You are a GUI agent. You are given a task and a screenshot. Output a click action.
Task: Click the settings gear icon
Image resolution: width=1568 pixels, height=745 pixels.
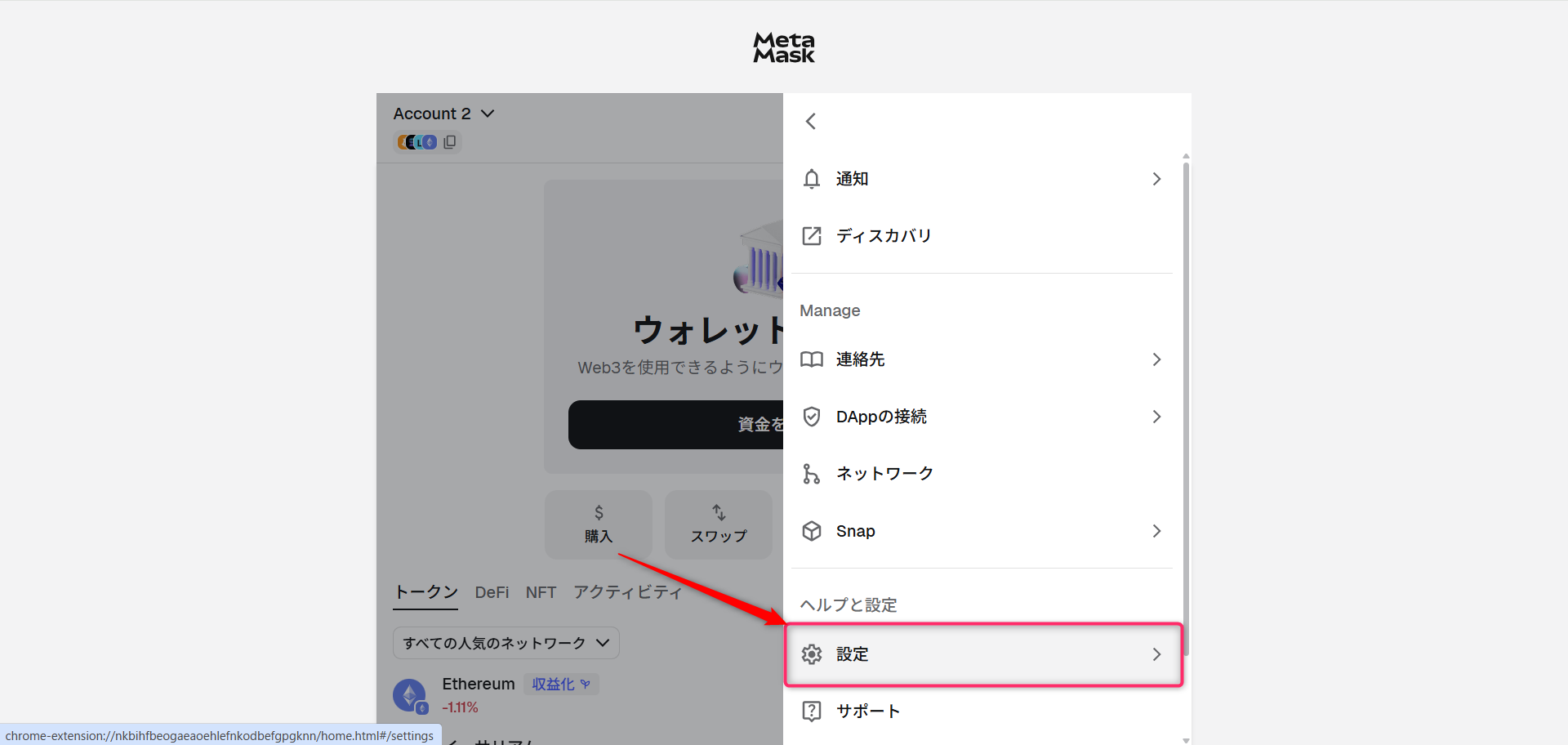coord(811,654)
